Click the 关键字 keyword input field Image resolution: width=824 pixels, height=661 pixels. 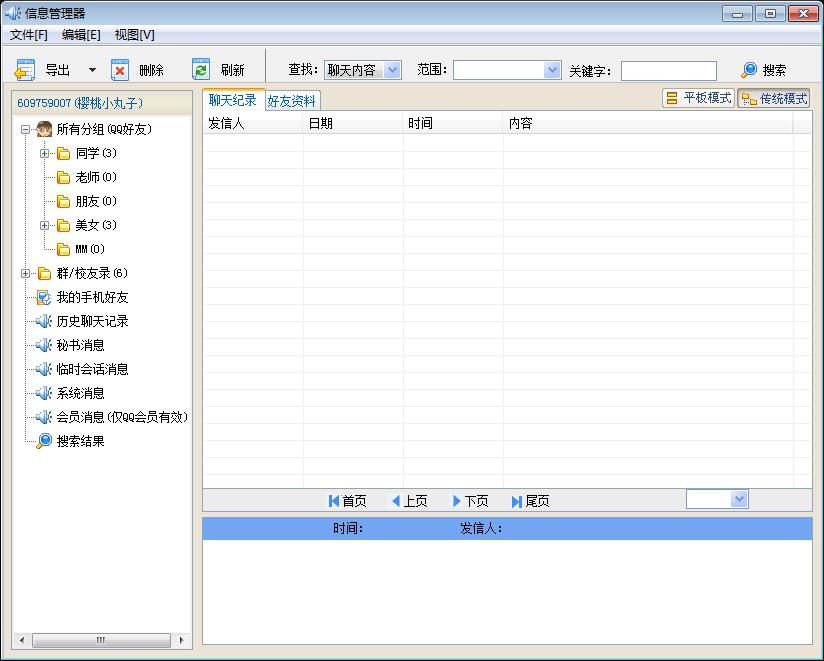(668, 70)
